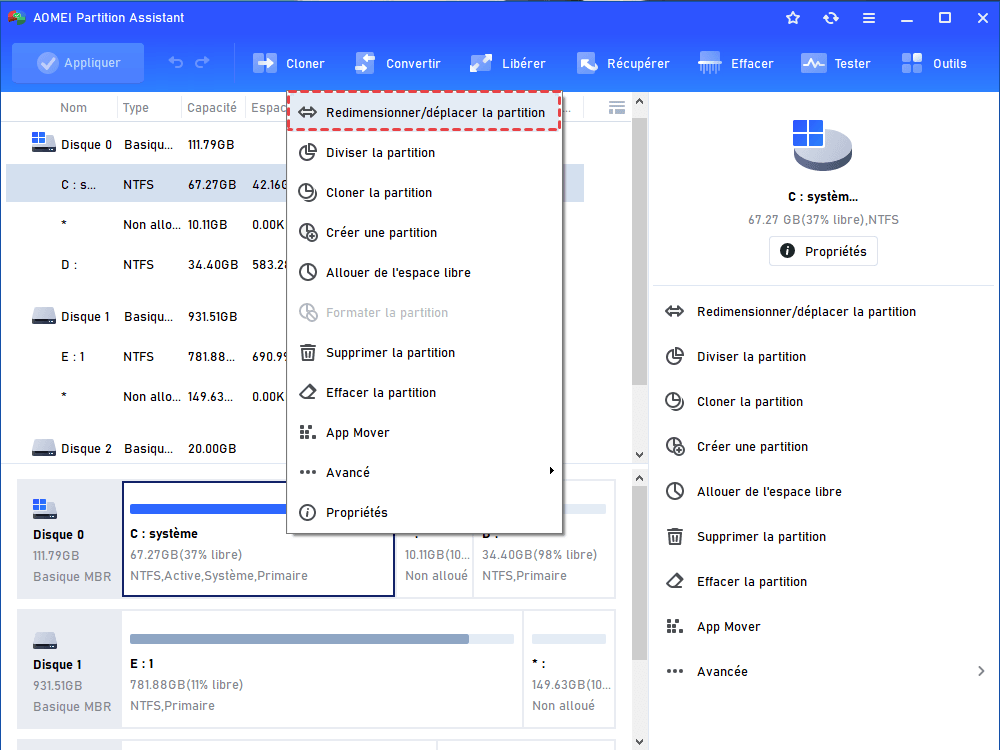
Task: Choose Redimensionner/déplacer la partition in context menu
Action: [424, 112]
